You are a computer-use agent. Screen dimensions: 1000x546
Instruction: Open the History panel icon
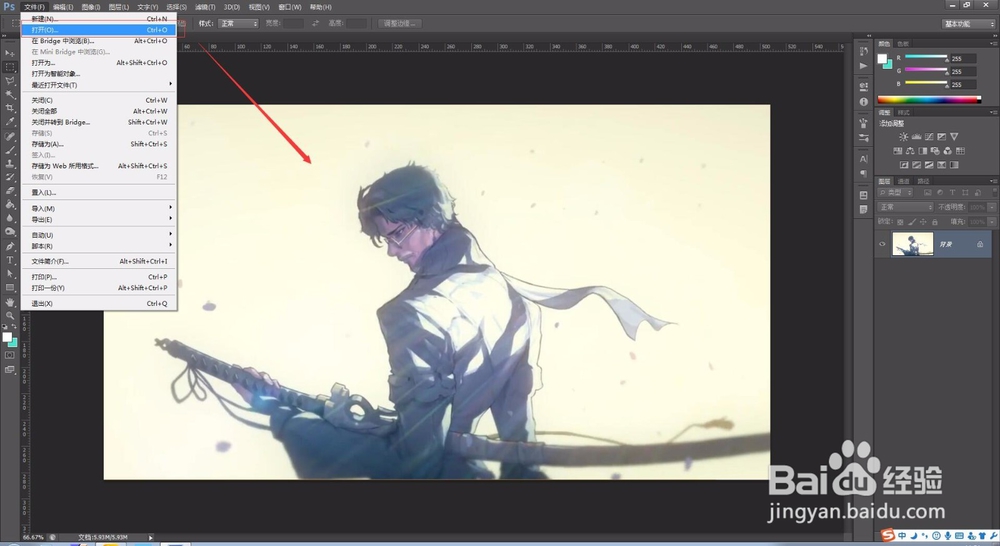[x=864, y=52]
